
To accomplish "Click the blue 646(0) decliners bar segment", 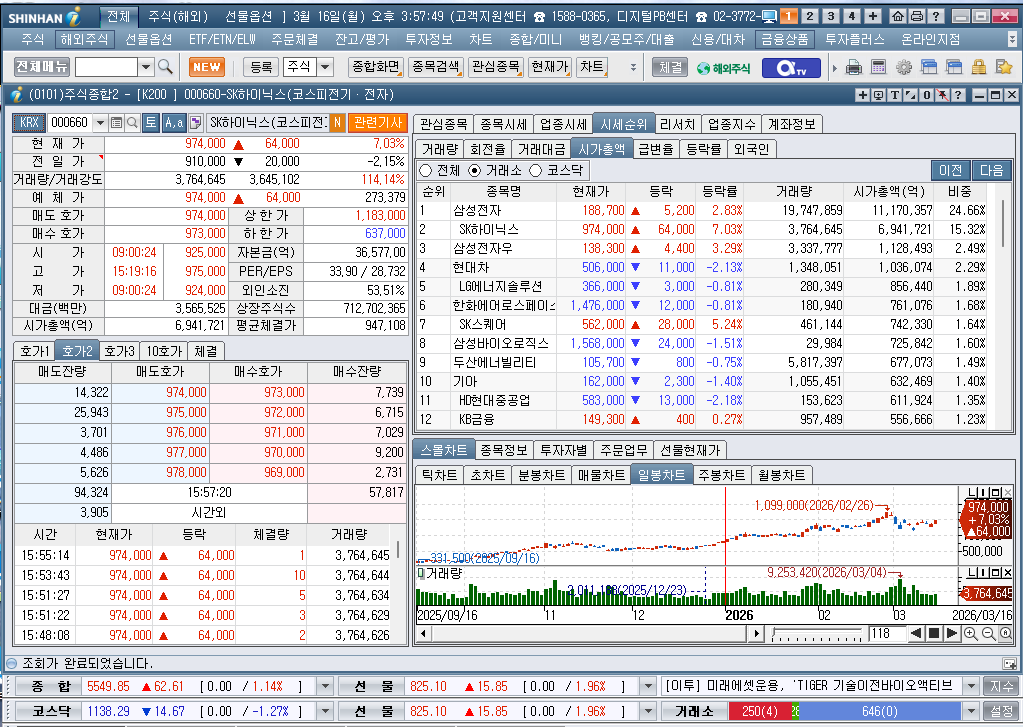I will point(880,711).
